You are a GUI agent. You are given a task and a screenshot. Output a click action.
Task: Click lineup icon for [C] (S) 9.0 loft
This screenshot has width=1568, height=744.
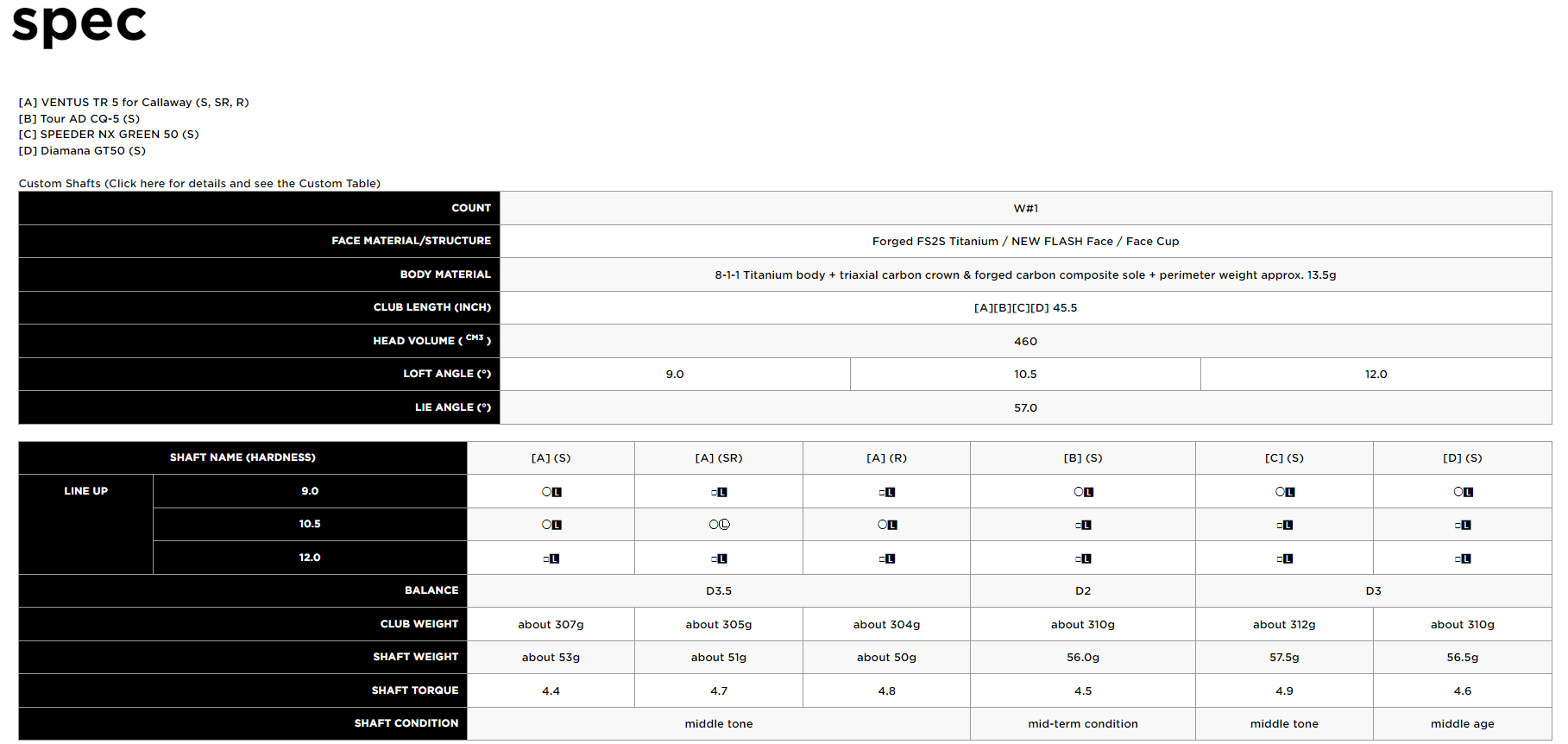tap(1284, 492)
